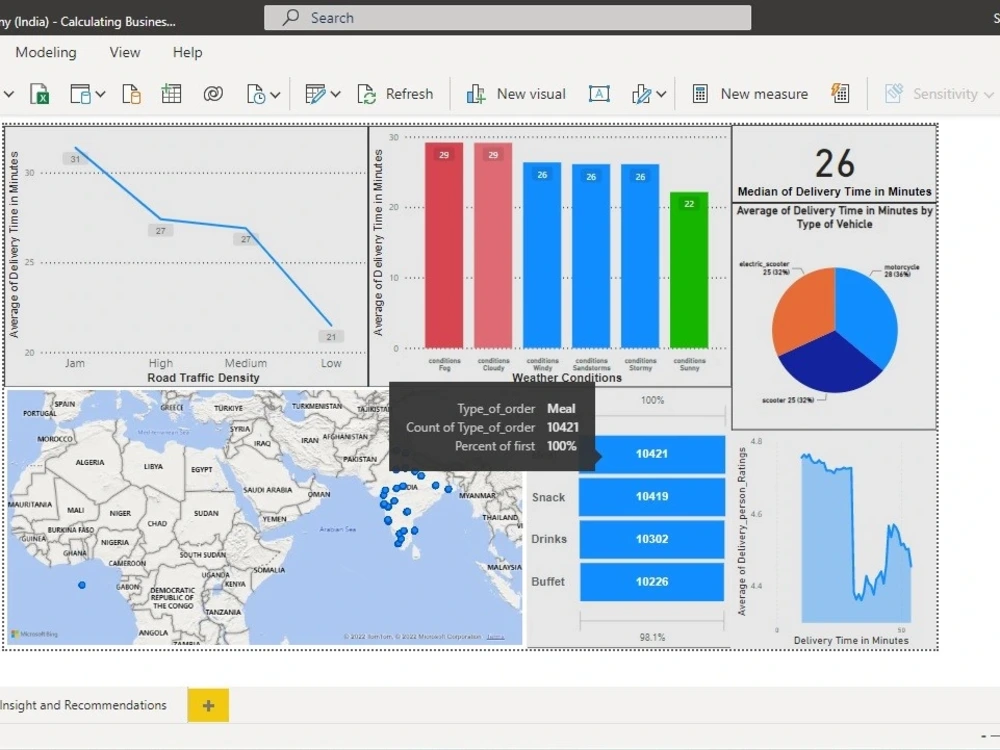Screen dimensions: 1000x750
Task: Click the Terms link on the map
Action: [x=496, y=636]
